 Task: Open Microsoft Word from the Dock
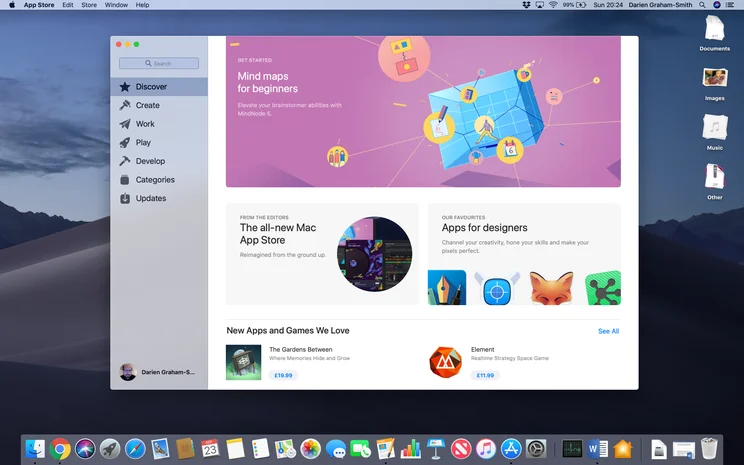point(597,449)
